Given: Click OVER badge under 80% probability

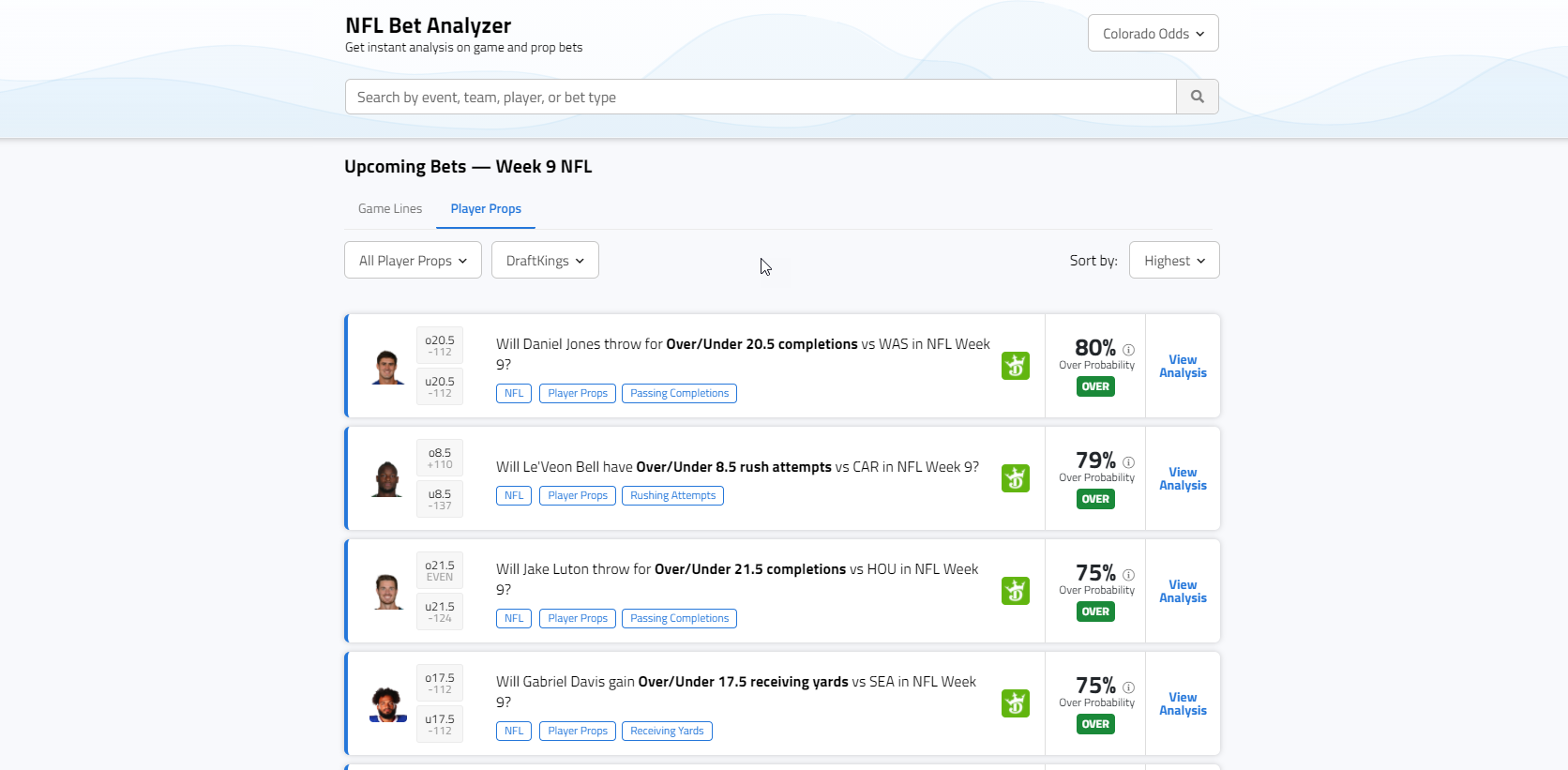Looking at the screenshot, I should [1095, 386].
